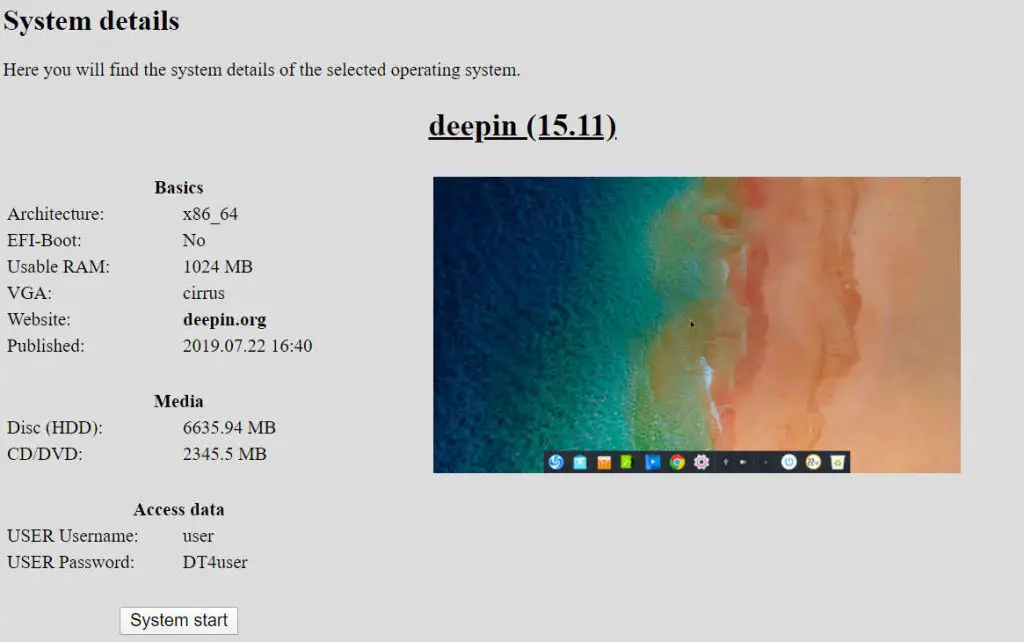Select the "2019.07.22 16:40" published date
The image size is (1024, 642).
248,345
